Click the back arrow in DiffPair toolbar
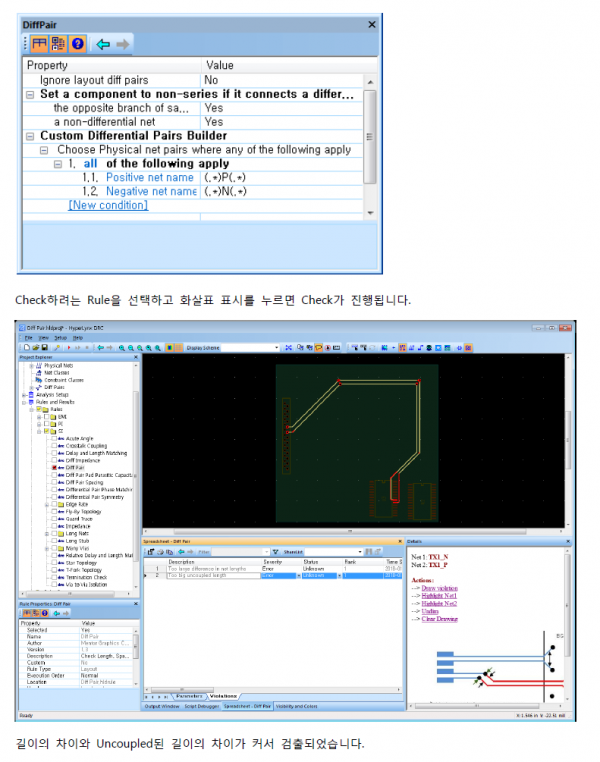This screenshot has width=600, height=762. 101,44
